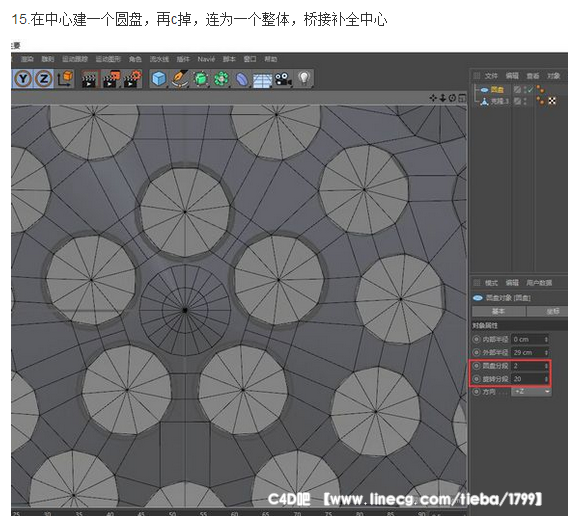Open the green subdivision generator icon
Image resolution: width=568 pixels, height=516 pixels.
pos(201,79)
